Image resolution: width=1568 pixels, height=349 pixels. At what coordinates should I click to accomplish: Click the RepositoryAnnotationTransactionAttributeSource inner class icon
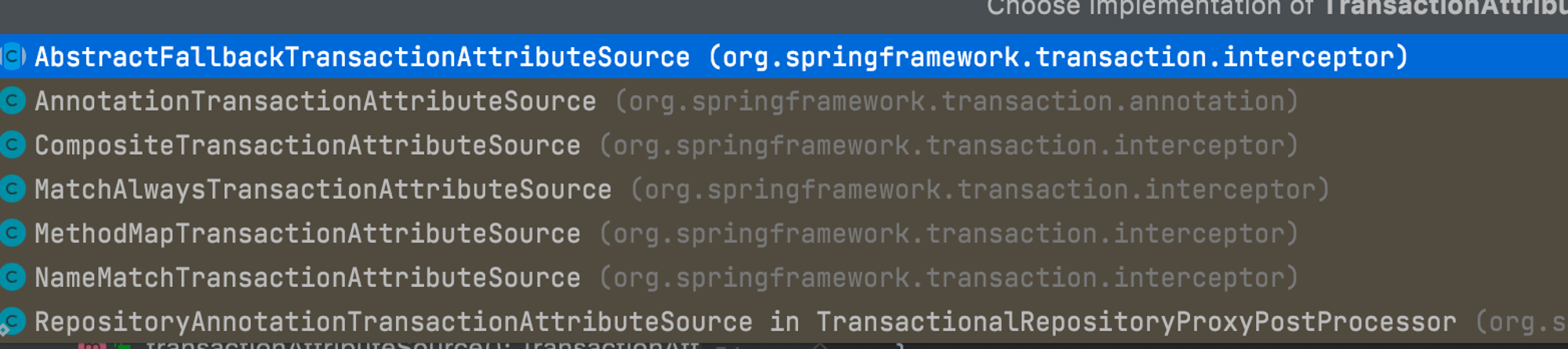13,322
